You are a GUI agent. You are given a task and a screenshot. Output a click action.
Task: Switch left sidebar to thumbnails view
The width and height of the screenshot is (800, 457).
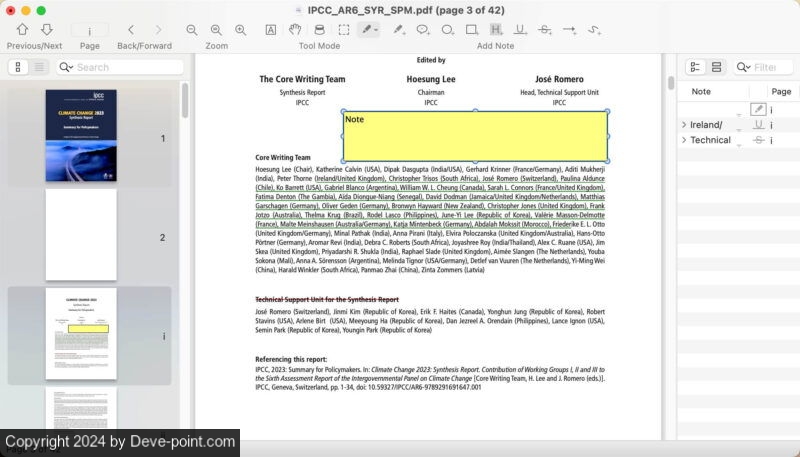click(x=18, y=67)
